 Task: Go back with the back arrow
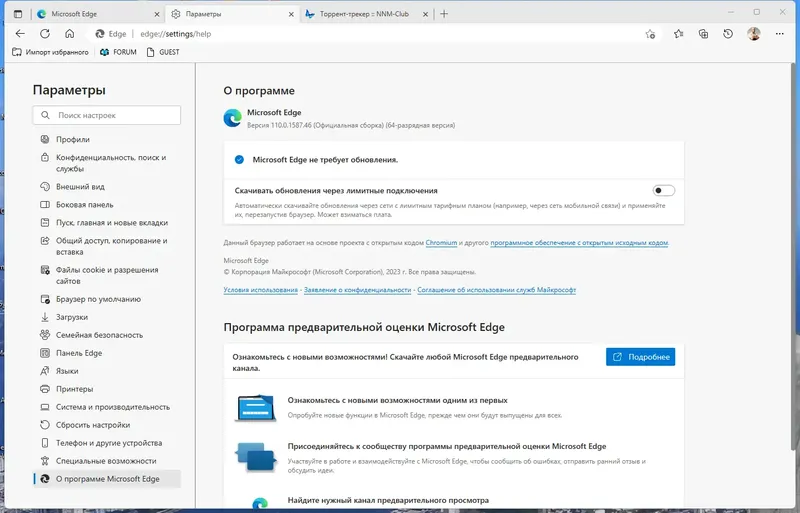(x=20, y=34)
